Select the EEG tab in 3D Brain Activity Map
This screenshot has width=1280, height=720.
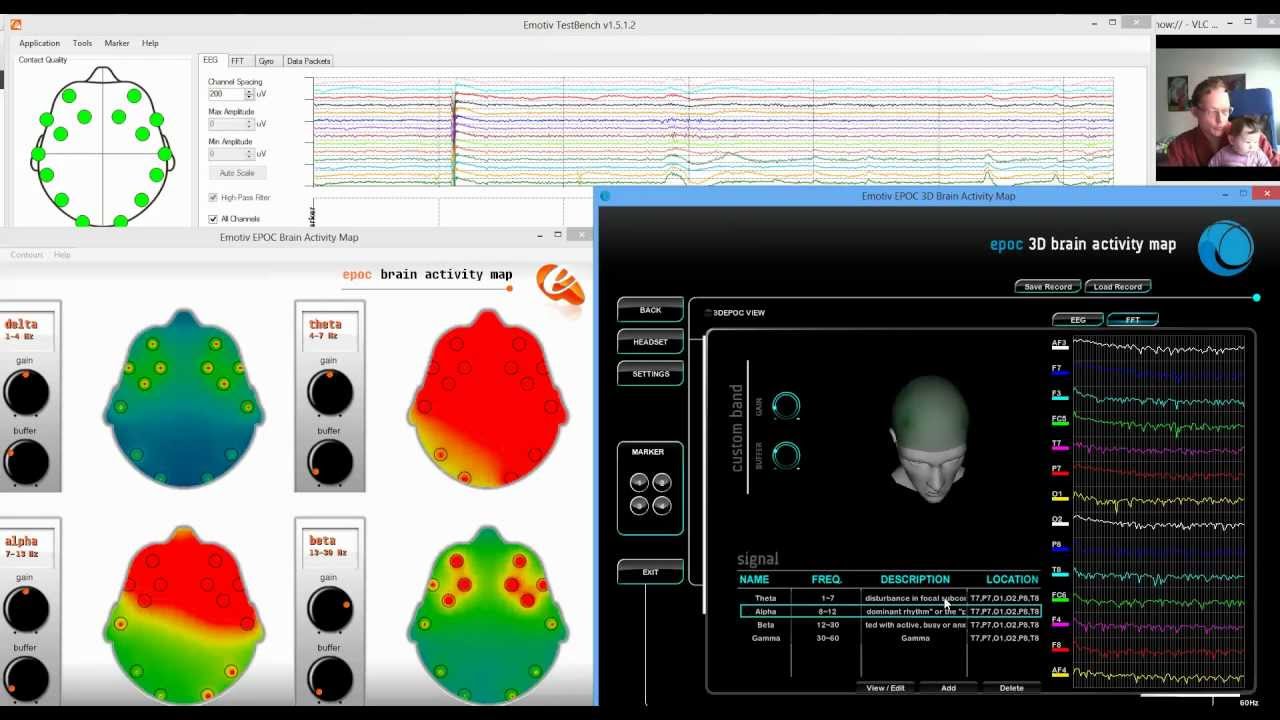coord(1078,320)
